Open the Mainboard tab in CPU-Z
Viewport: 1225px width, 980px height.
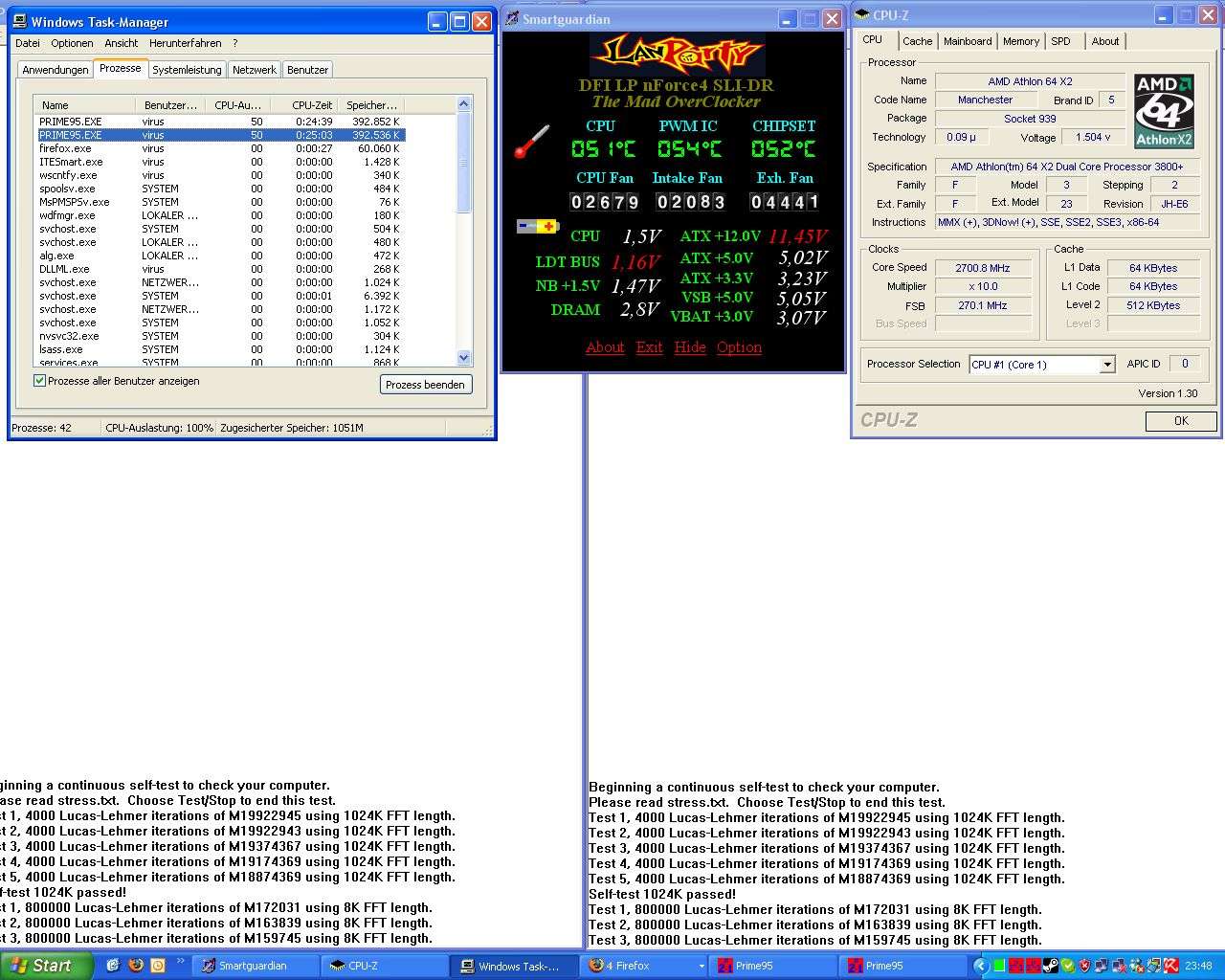(968, 41)
